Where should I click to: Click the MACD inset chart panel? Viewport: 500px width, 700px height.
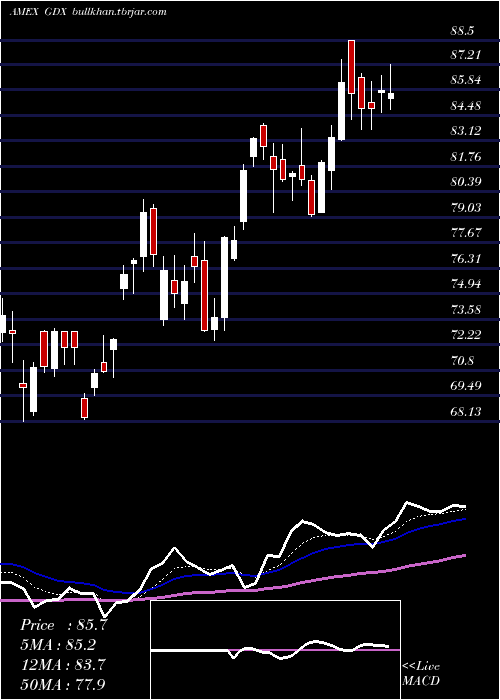tap(275, 650)
